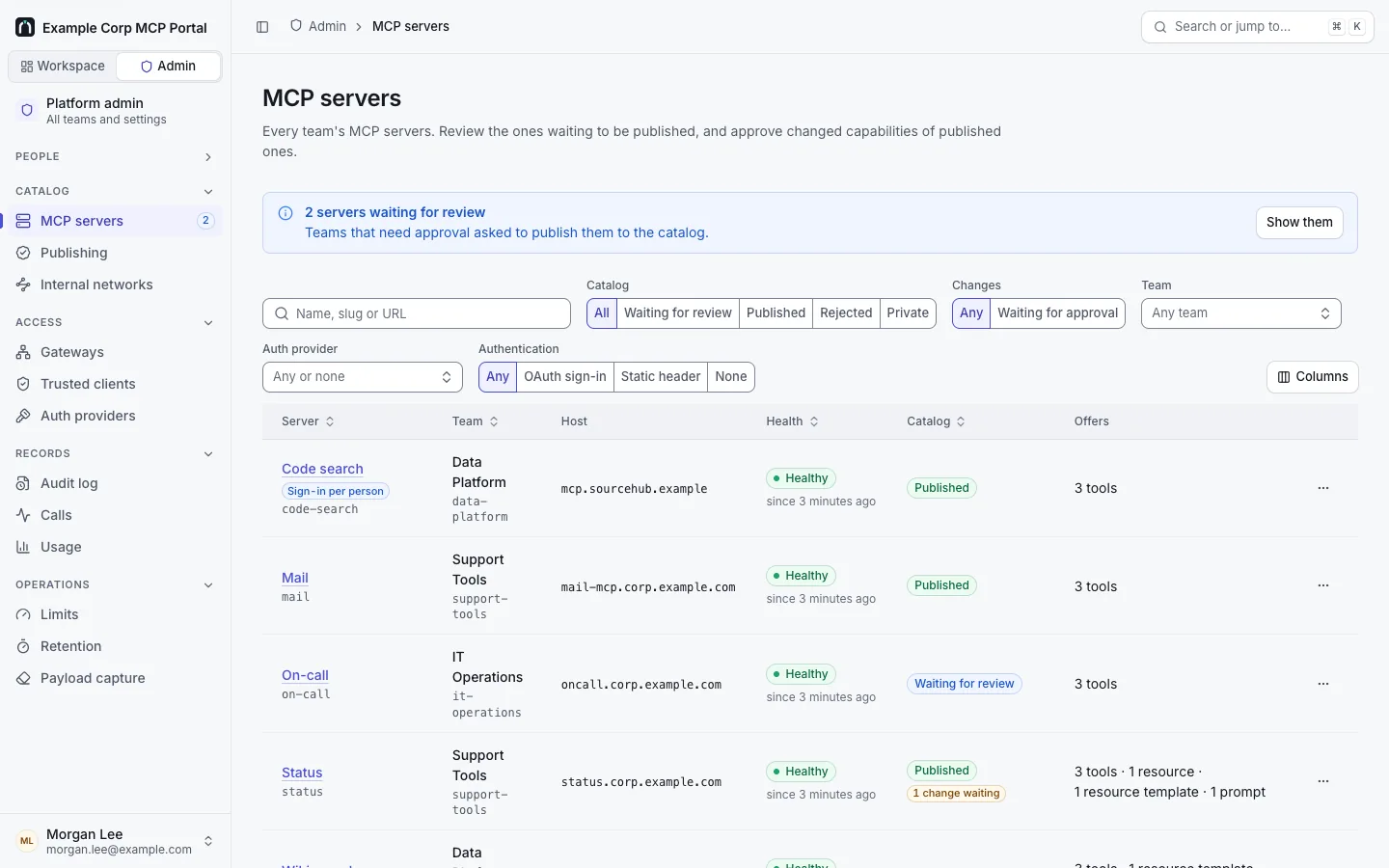Open Auth providers page
Viewport: 1389px width, 868px height.
114,416
